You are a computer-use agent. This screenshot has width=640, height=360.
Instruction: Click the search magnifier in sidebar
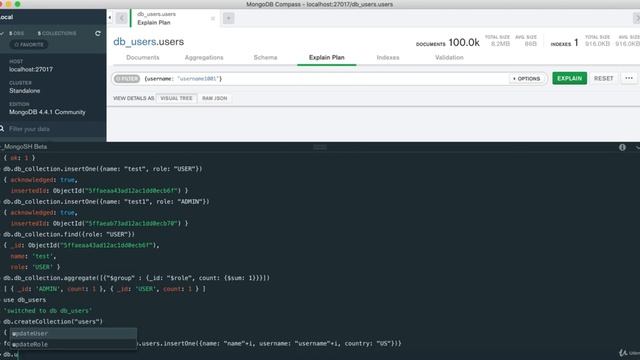click(x=2, y=129)
